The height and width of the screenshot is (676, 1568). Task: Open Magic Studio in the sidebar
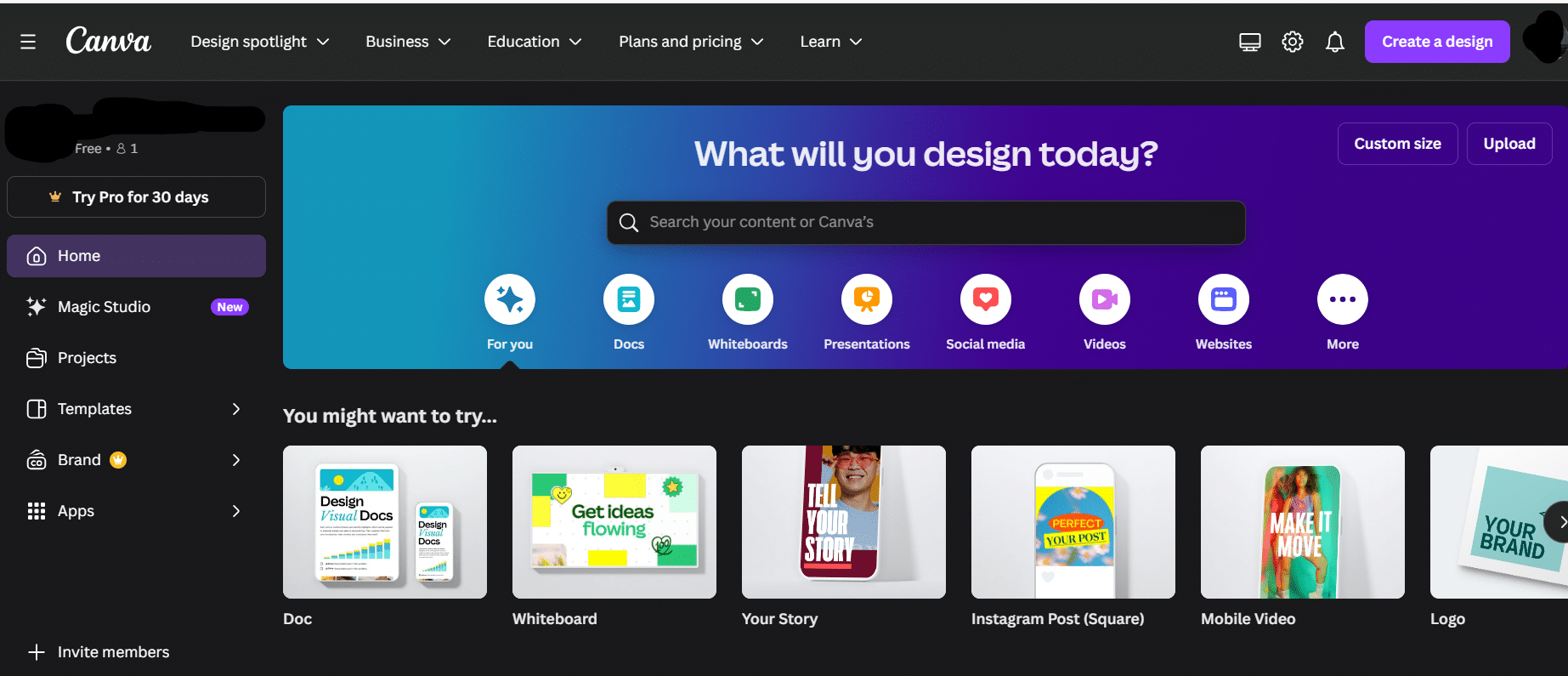click(x=136, y=307)
